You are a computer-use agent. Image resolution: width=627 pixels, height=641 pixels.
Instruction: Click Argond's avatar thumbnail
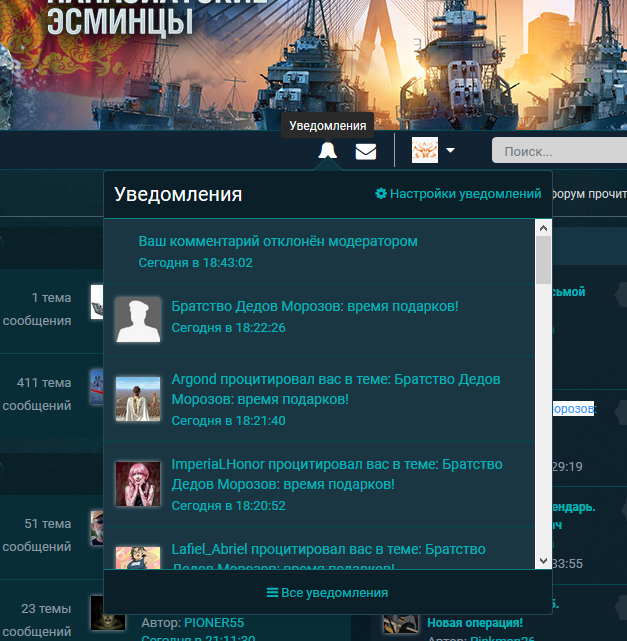(138, 399)
